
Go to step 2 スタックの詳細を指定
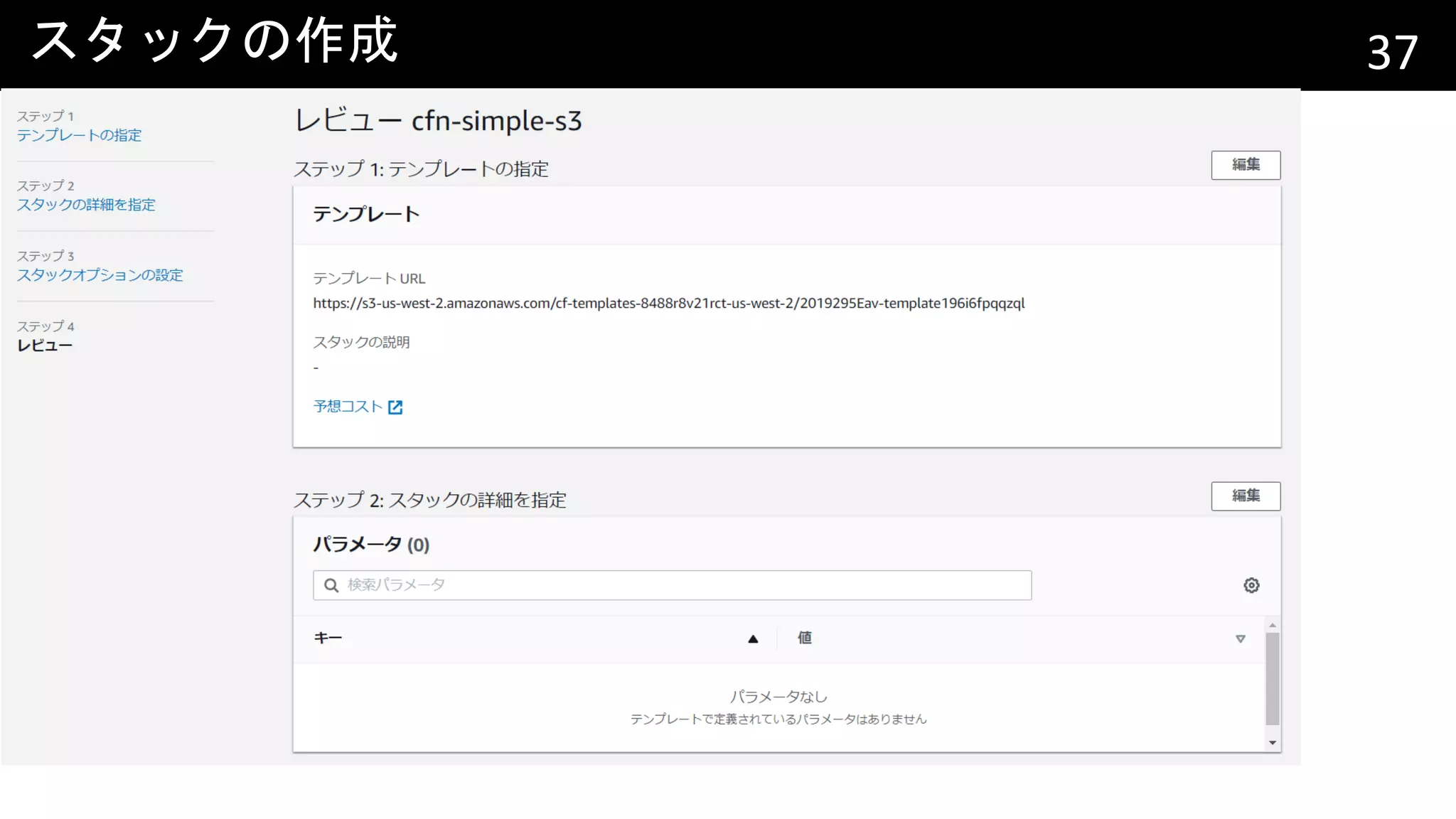tap(86, 205)
